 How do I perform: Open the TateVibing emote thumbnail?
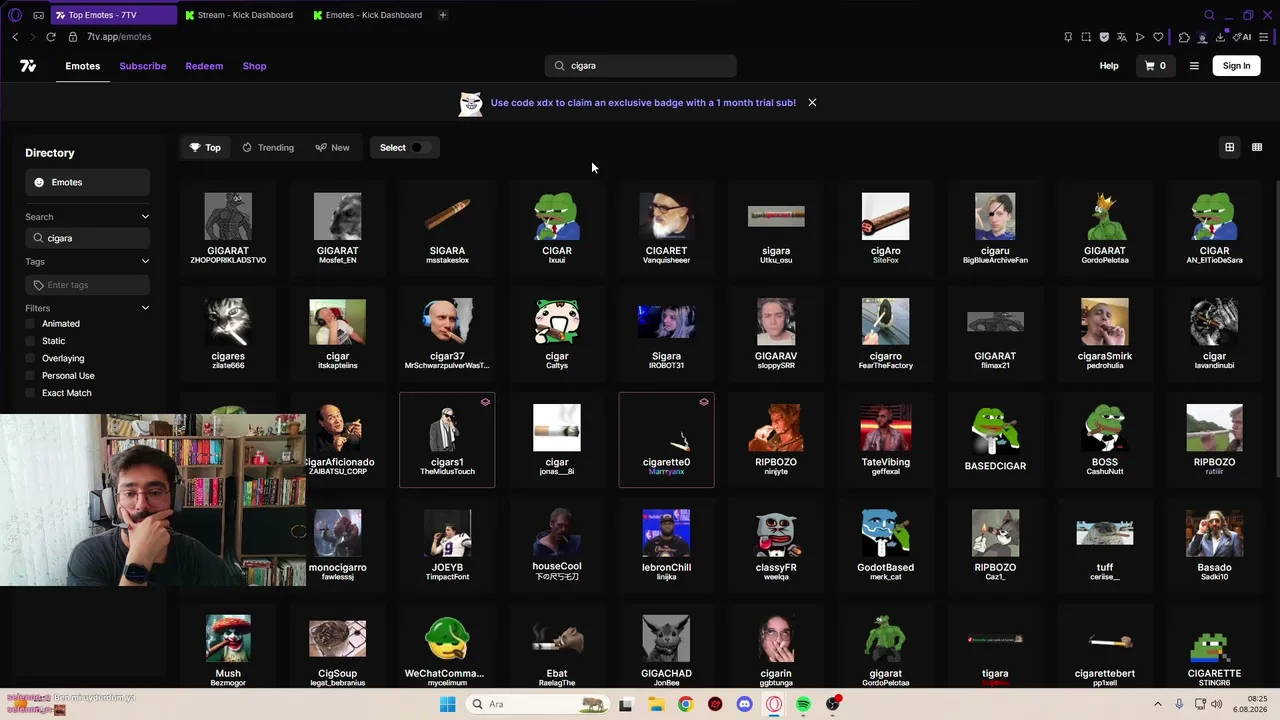886,428
